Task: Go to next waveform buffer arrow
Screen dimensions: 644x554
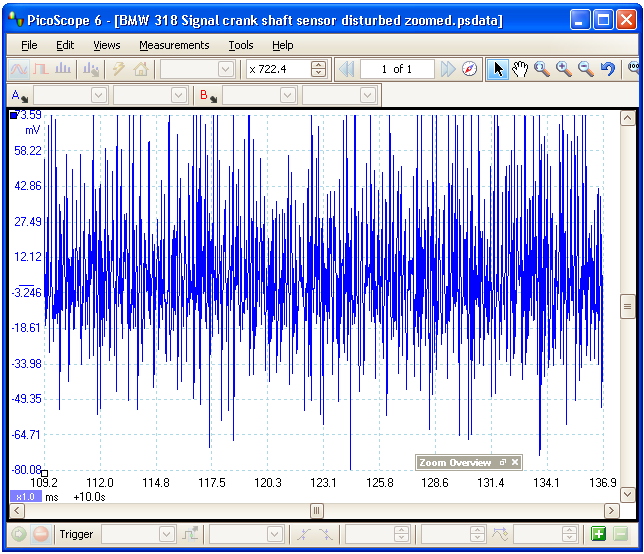Action: pyautogui.click(x=448, y=69)
